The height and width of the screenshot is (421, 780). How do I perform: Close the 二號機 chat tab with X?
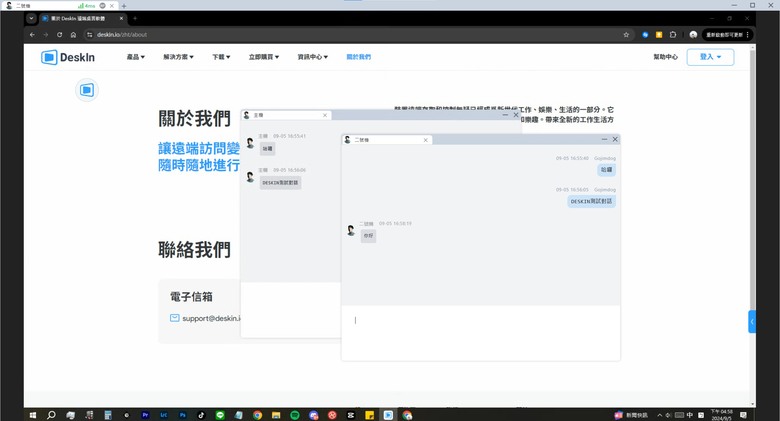(x=426, y=140)
